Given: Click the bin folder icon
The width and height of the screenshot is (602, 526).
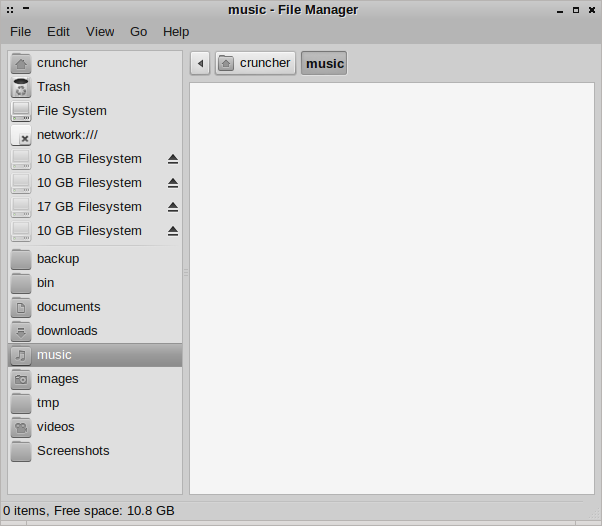Looking at the screenshot, I should [21, 283].
